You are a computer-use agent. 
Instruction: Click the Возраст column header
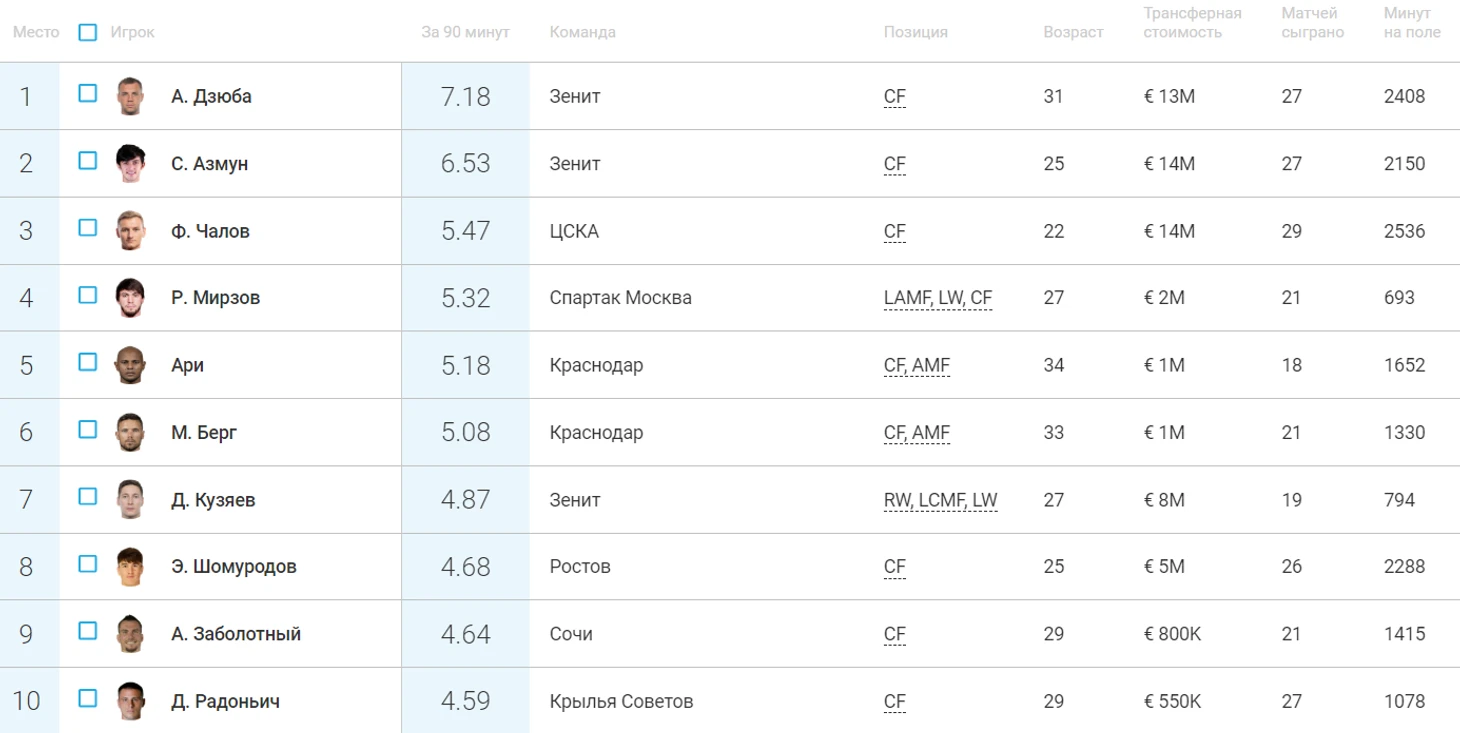(x=1073, y=32)
